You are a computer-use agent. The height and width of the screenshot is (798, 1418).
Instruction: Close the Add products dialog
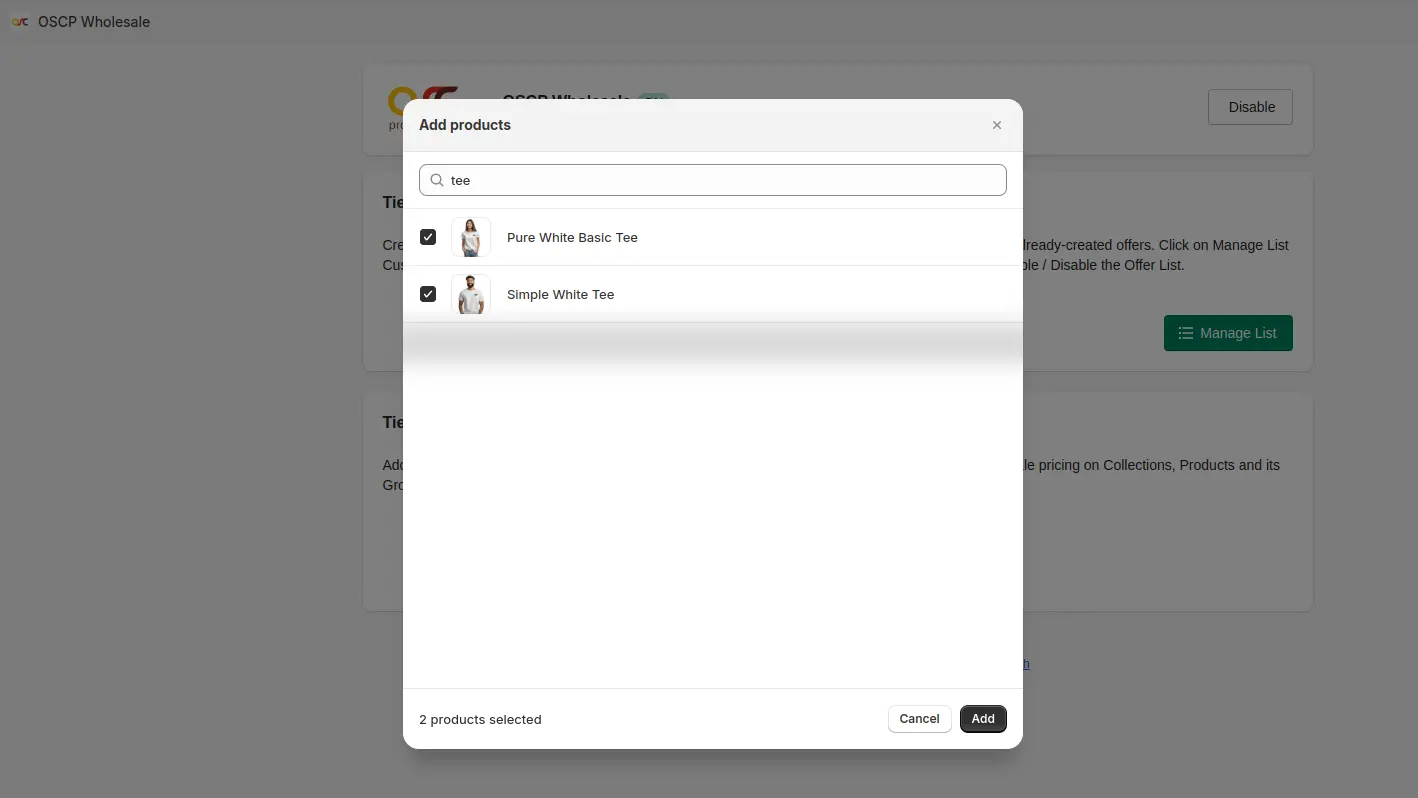996,125
